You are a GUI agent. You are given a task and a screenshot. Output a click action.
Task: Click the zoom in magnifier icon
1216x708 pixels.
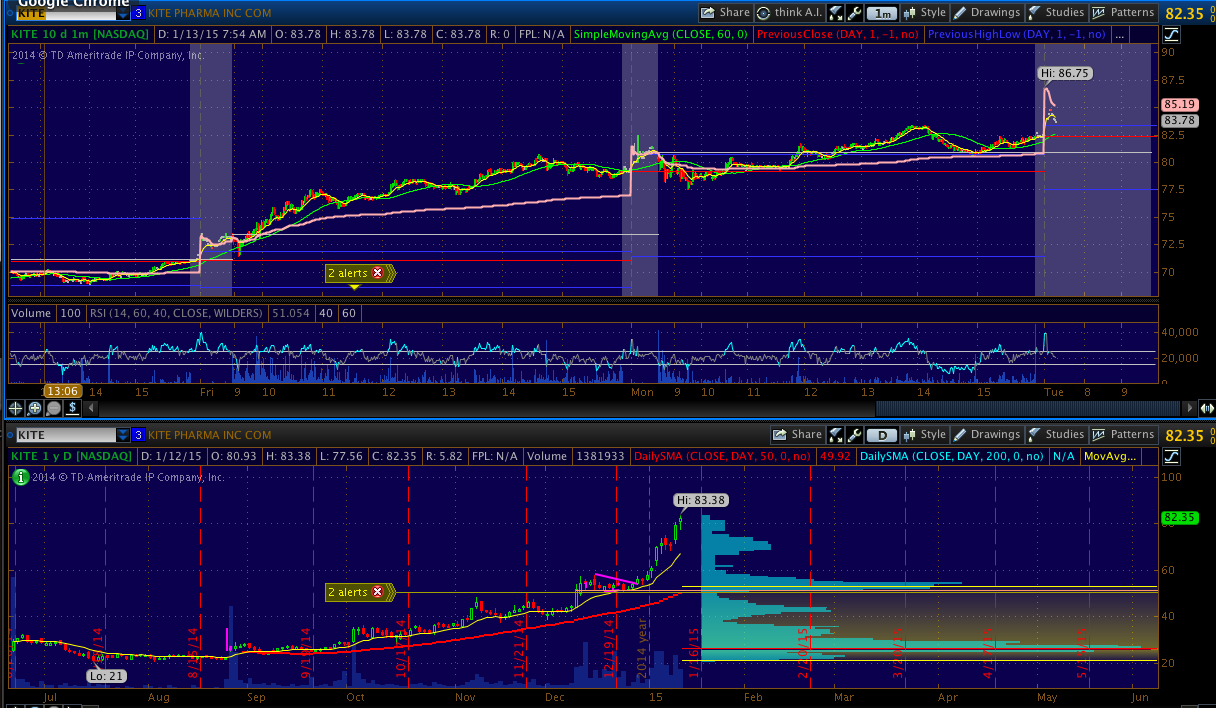(x=34, y=408)
